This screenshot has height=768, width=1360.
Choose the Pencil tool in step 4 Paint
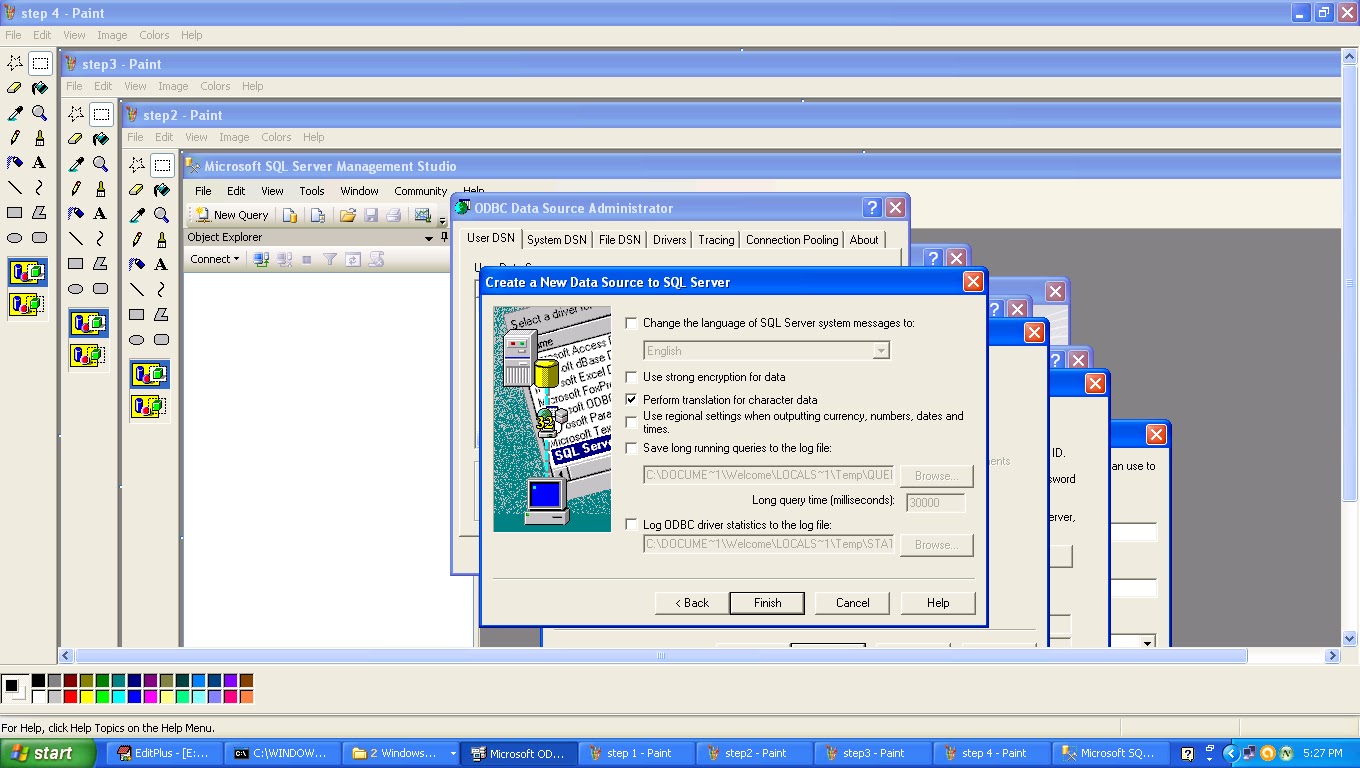[15, 138]
